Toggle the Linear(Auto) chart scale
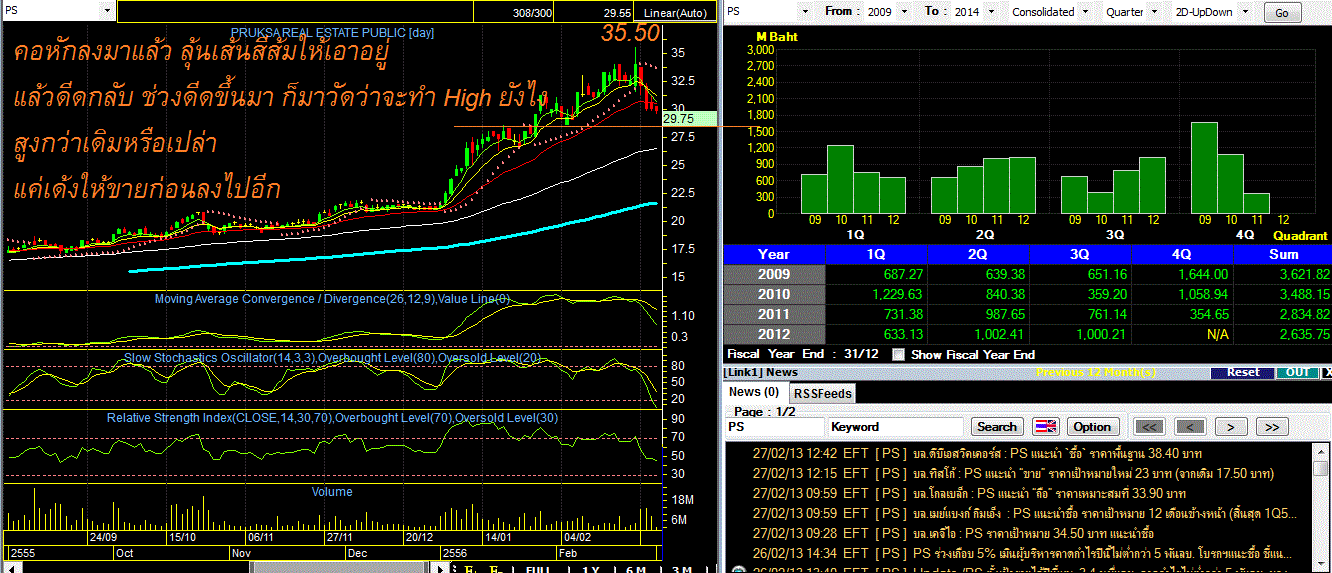The width and height of the screenshot is (1332, 573). 675,12
